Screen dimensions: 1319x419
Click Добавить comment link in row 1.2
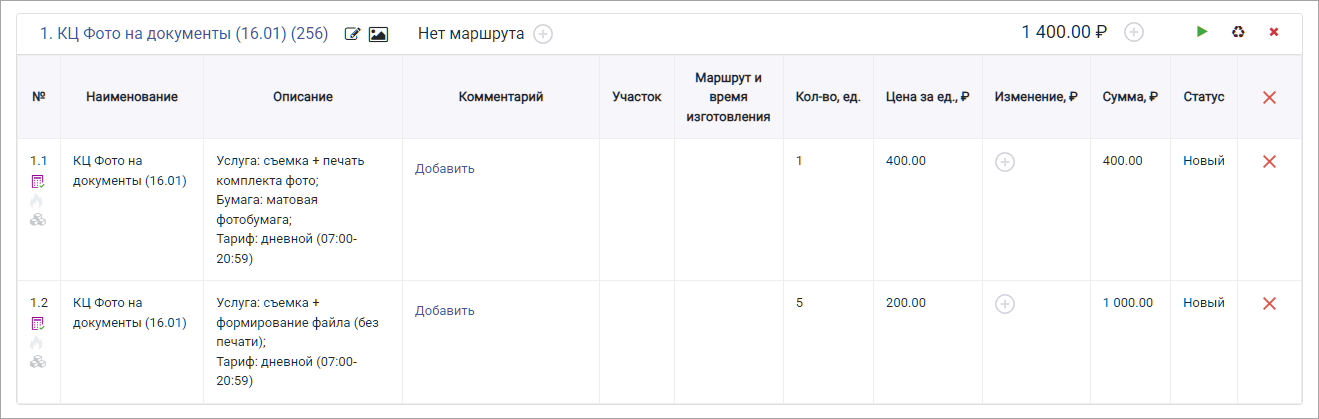445,310
